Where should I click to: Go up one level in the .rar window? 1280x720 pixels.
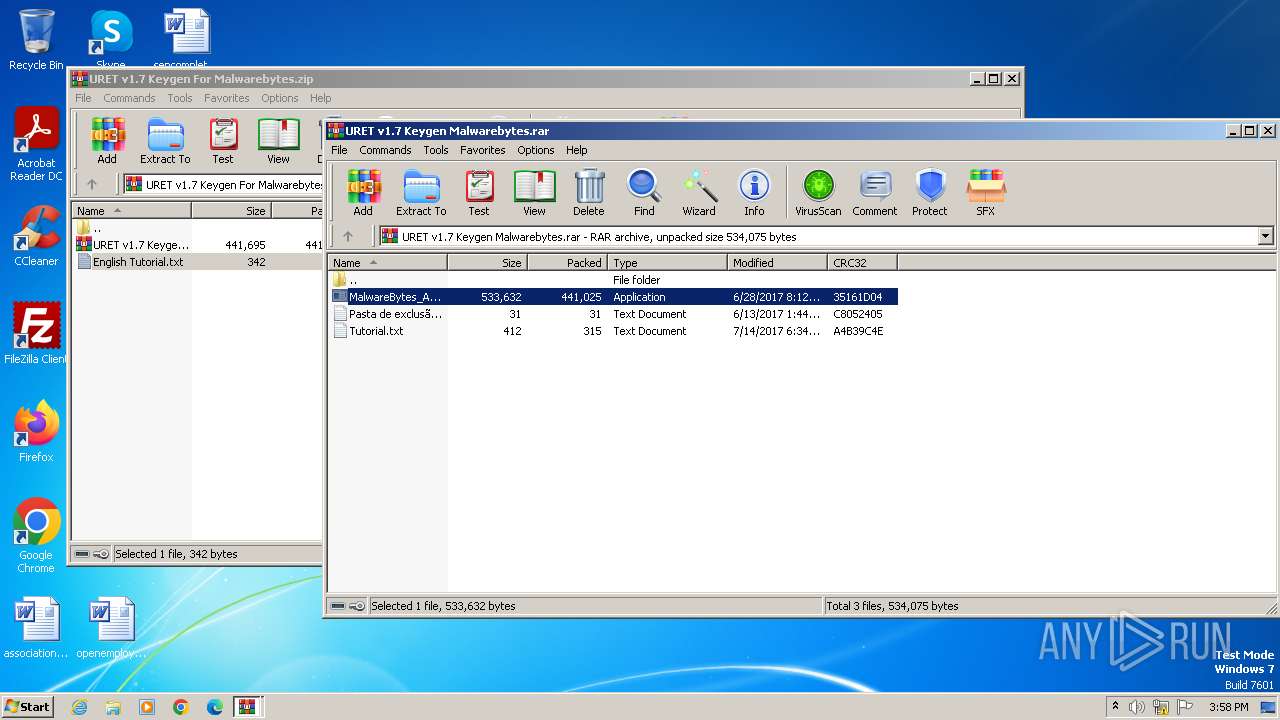(348, 237)
